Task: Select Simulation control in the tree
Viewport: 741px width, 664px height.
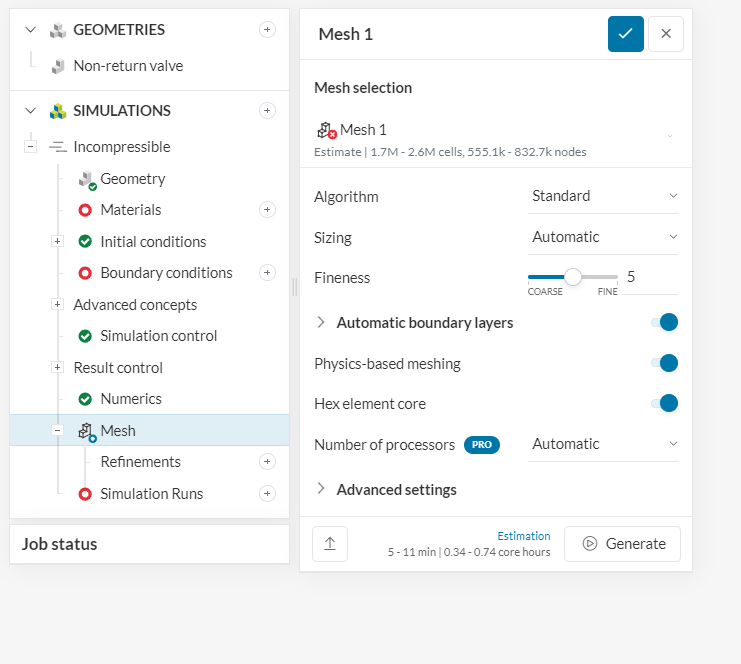Action: click(158, 336)
